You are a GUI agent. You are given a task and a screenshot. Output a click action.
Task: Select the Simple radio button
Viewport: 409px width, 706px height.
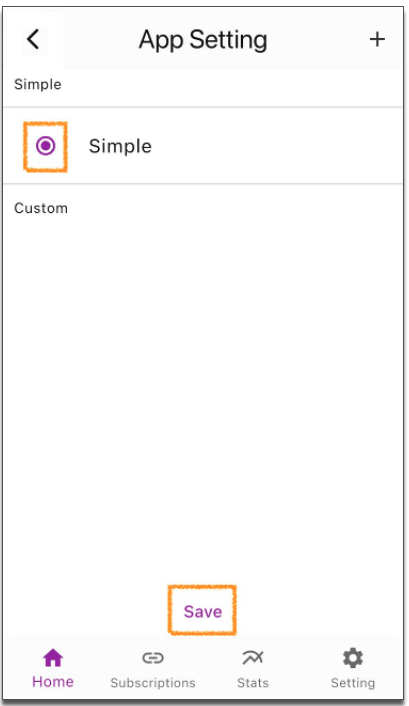click(45, 146)
